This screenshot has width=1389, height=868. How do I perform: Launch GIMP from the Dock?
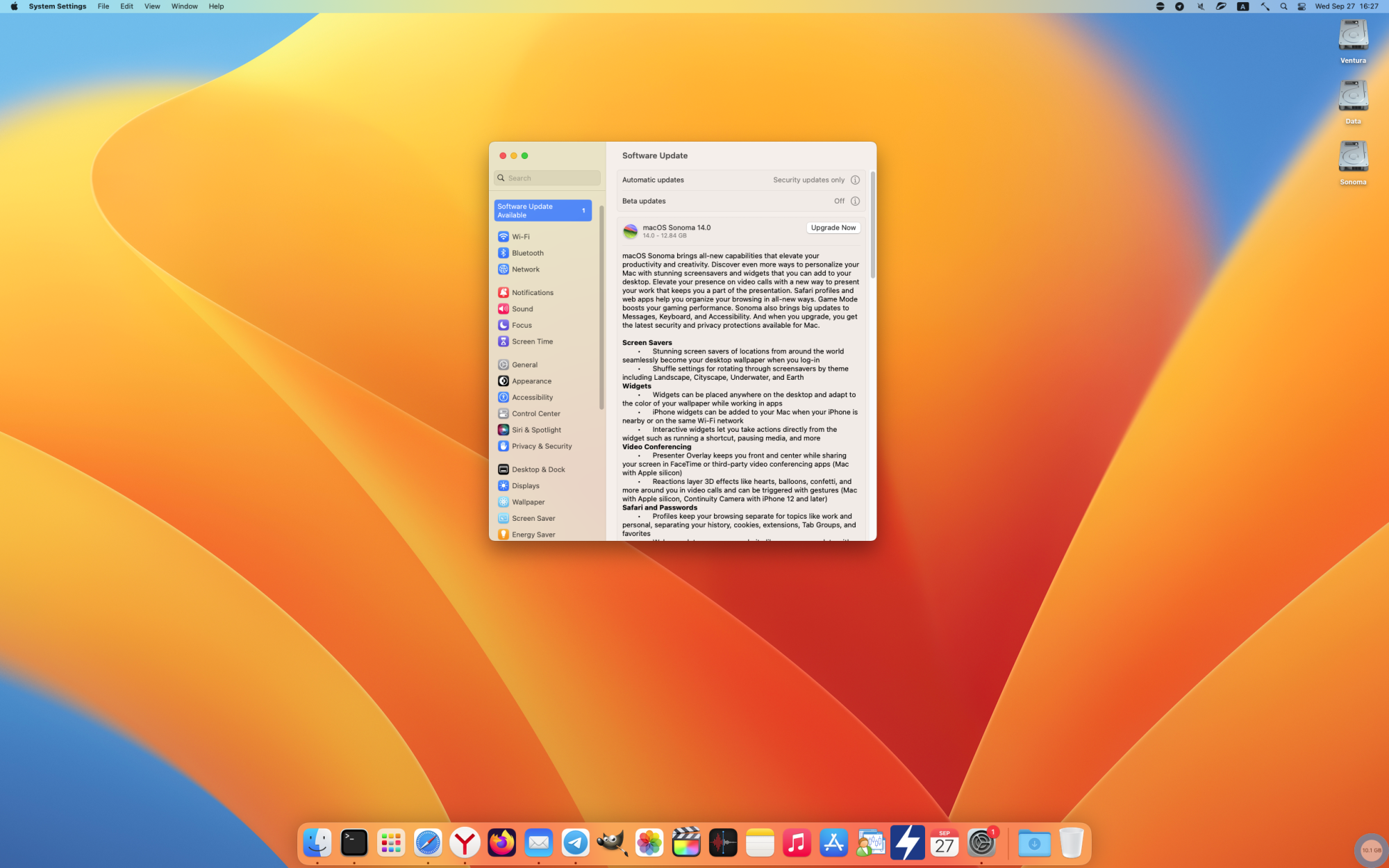click(x=612, y=843)
